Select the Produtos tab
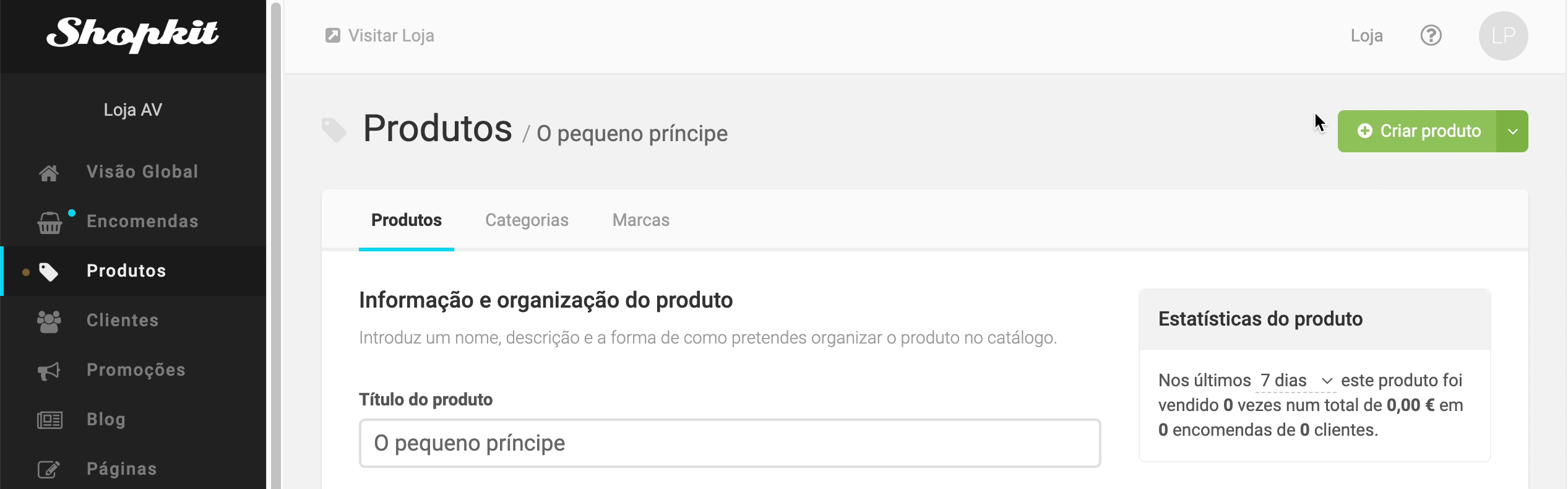 point(406,220)
